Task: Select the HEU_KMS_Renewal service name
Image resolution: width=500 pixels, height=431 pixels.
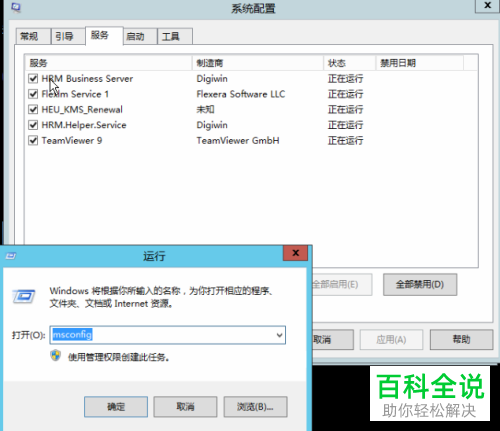Action: coord(82,110)
